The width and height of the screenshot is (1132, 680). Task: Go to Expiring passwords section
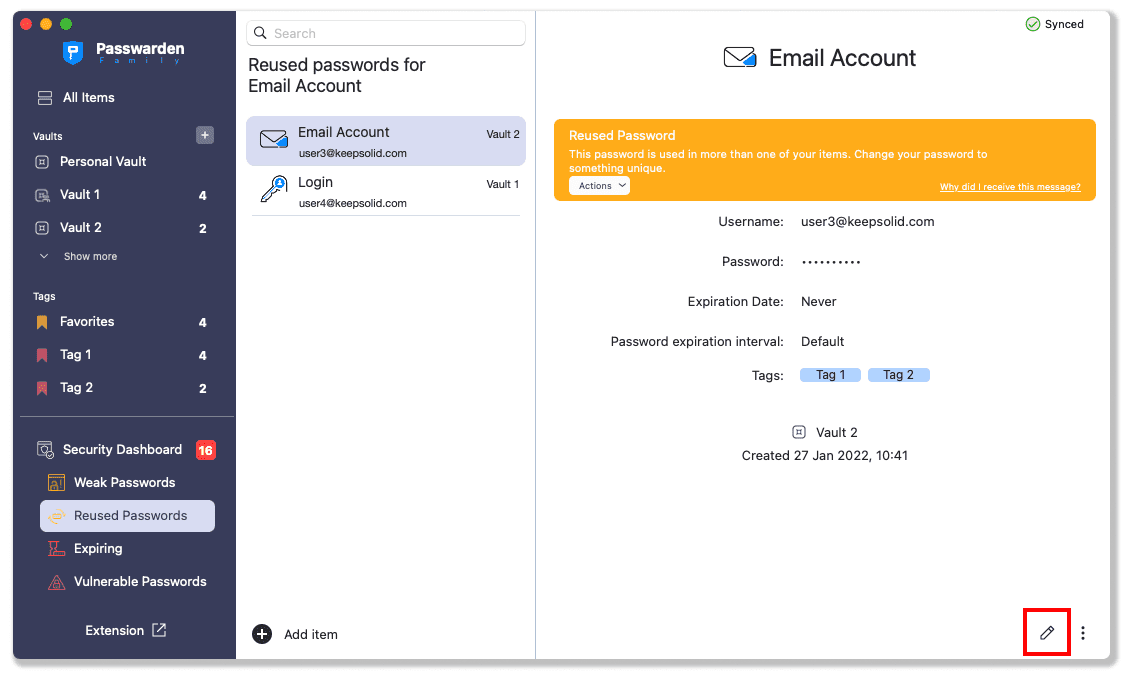click(98, 549)
